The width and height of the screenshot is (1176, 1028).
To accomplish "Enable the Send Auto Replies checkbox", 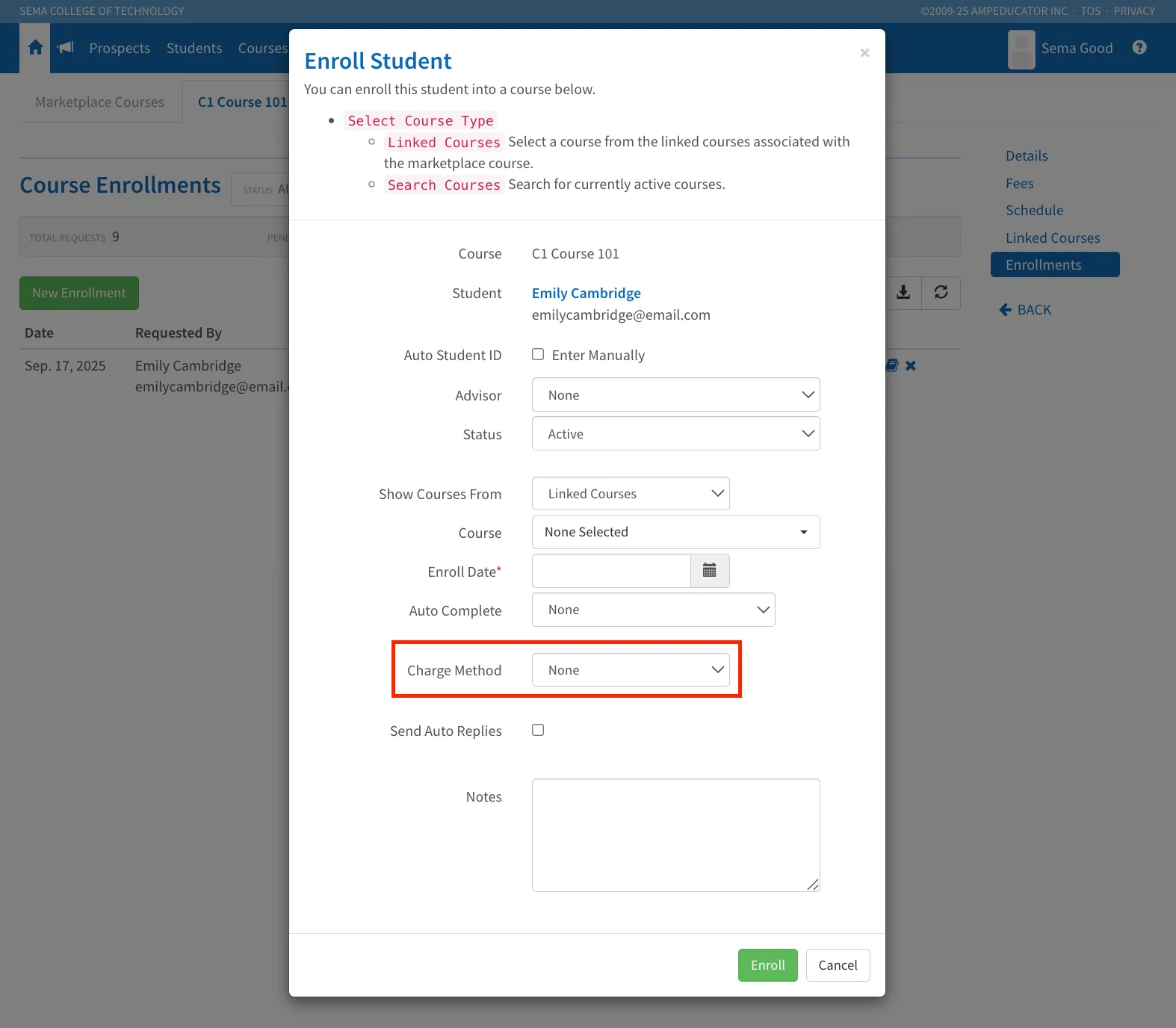I will coord(538,730).
